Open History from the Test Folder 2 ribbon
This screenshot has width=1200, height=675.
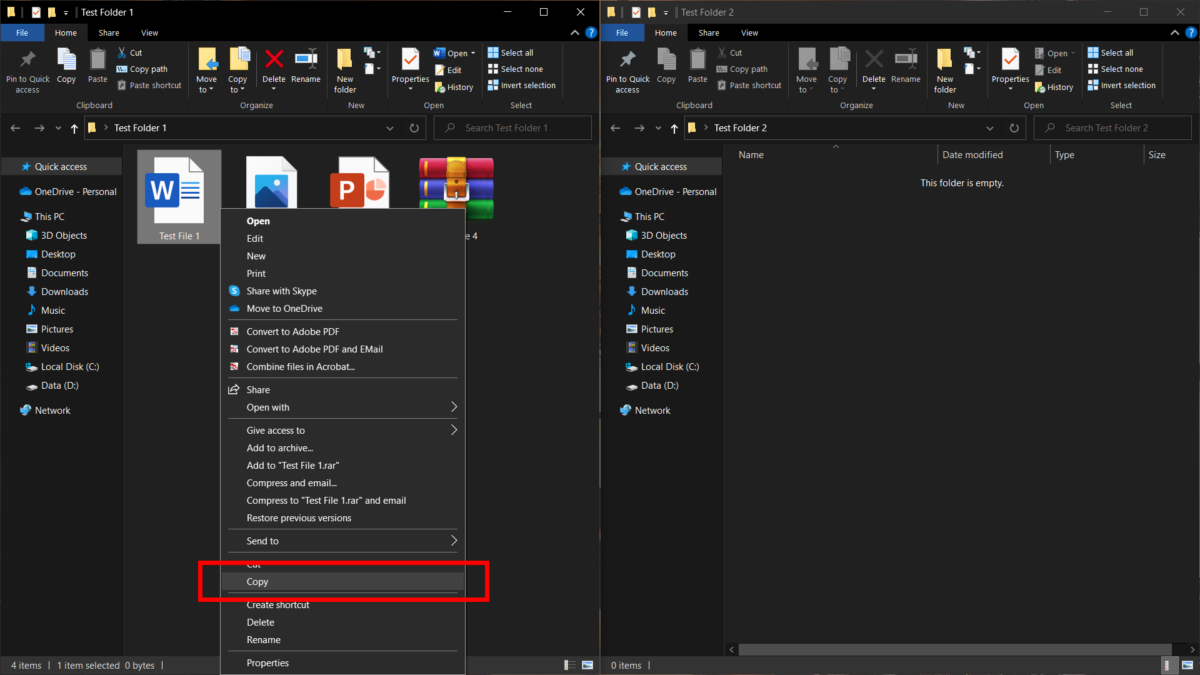(1053, 87)
